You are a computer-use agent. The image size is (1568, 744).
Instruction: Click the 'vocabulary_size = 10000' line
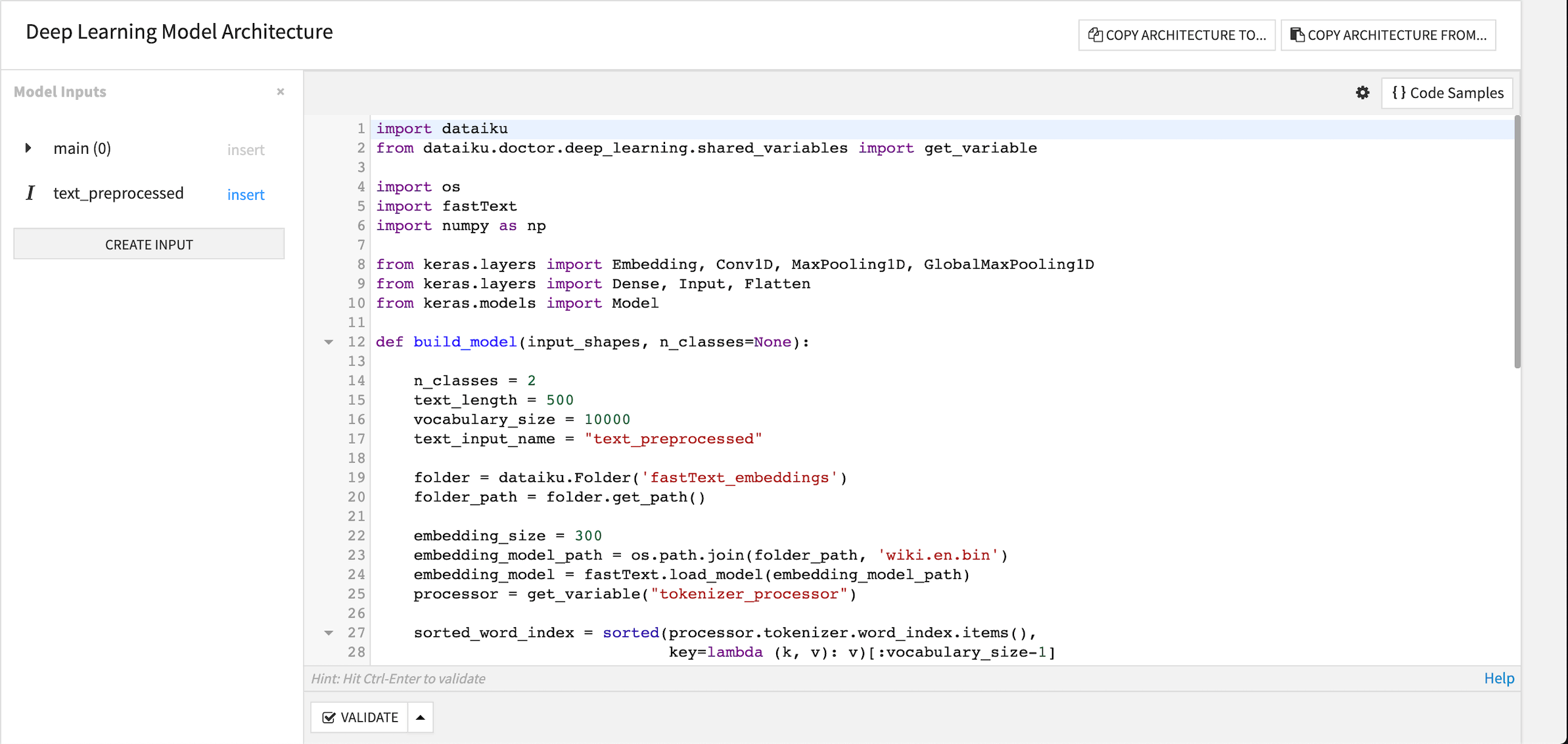[x=522, y=419]
